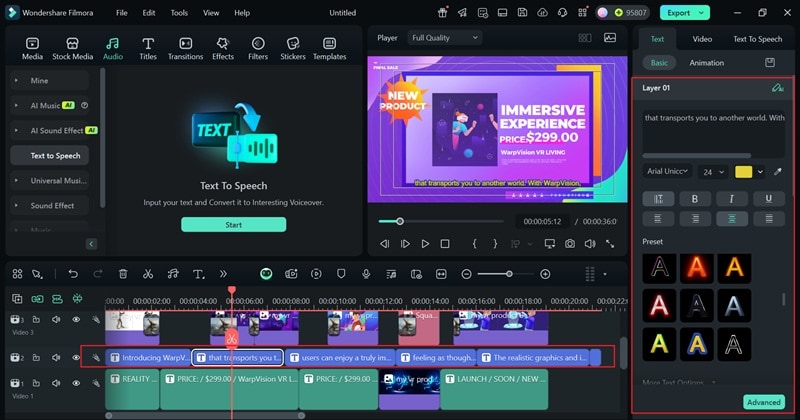Toggle lock on Video 3 track
800x420 pixels.
(x=36, y=319)
